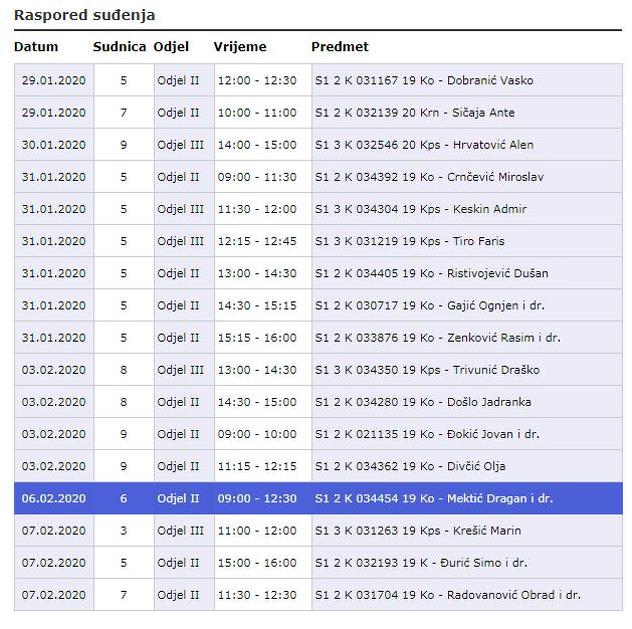Select the Dobranić Vasko case row
632x629 pixels.
tap(423, 81)
